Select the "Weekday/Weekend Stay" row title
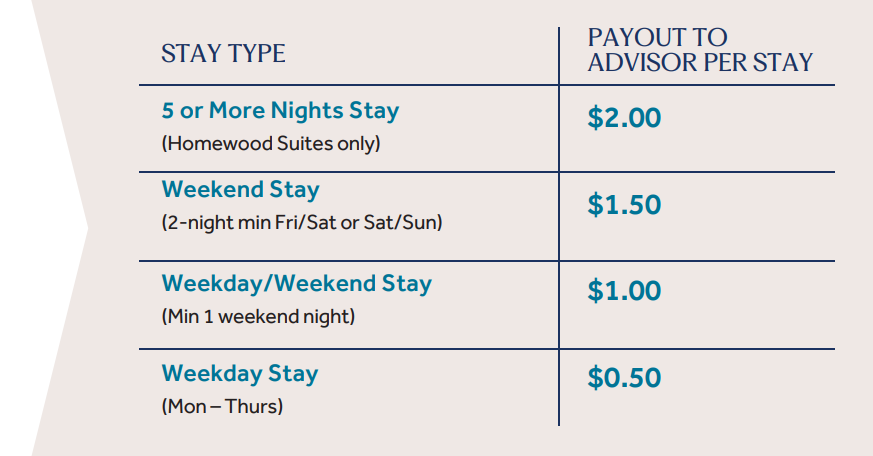This screenshot has height=456, width=873. pyautogui.click(x=296, y=283)
